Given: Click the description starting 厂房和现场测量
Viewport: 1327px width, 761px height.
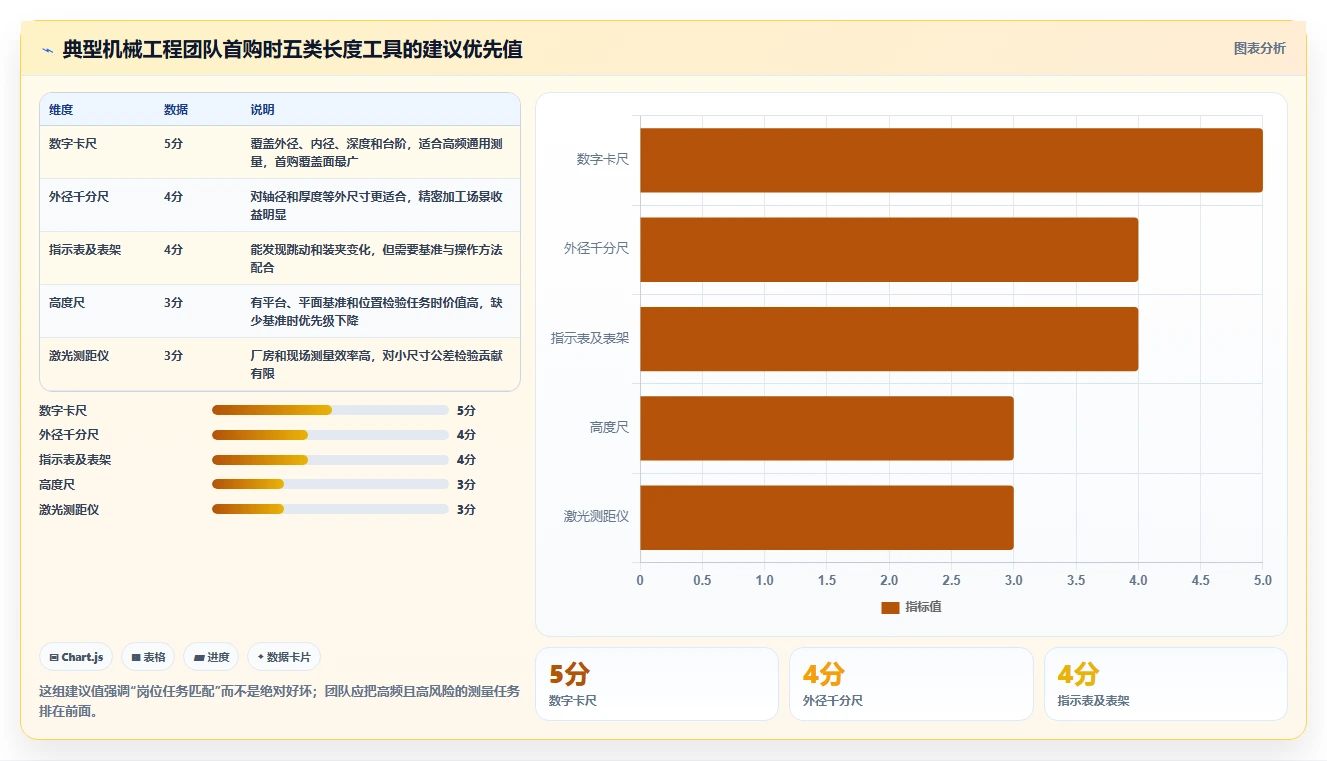Looking at the screenshot, I should click(x=376, y=364).
